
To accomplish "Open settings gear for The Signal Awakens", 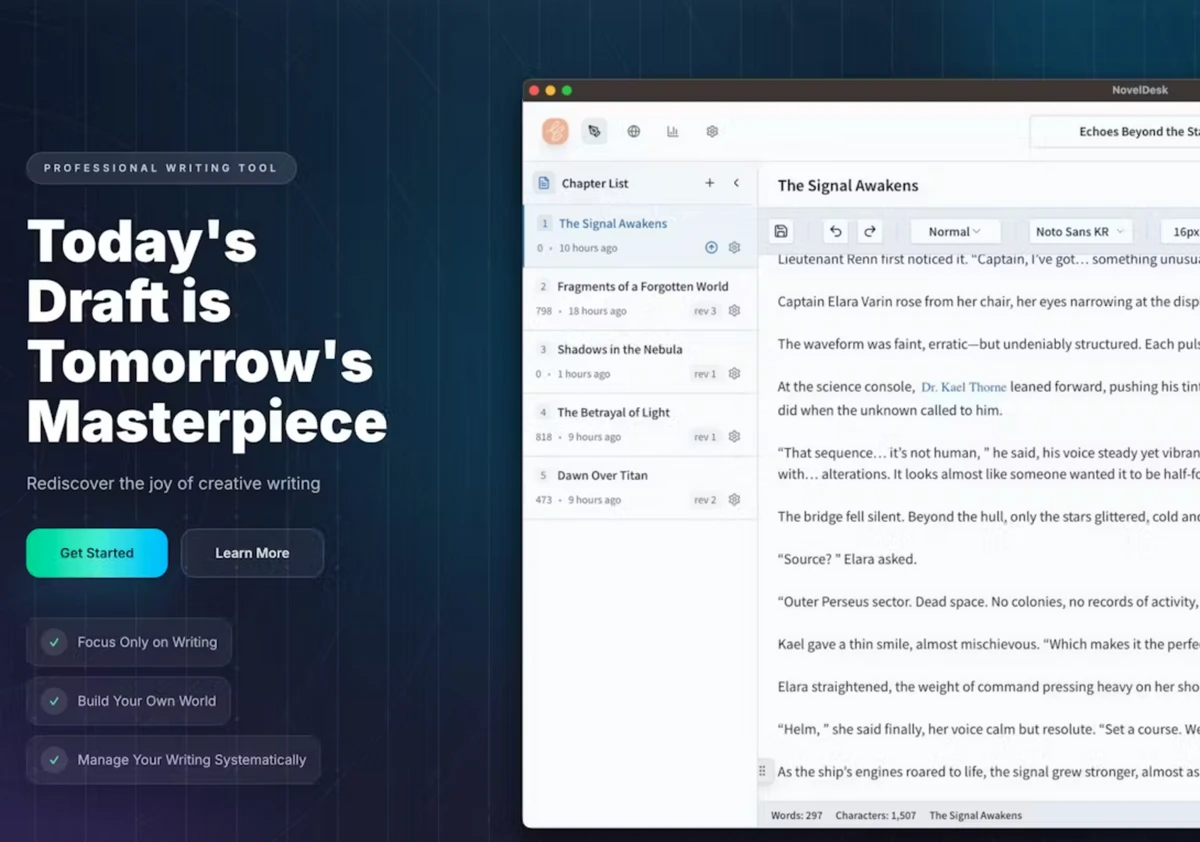I will [734, 248].
